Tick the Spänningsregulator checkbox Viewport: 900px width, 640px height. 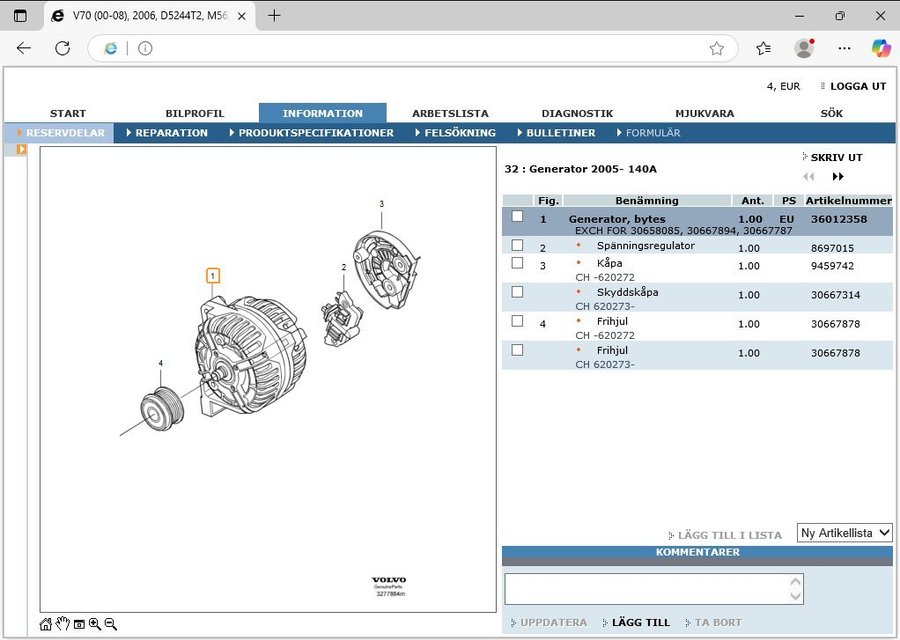(x=517, y=245)
